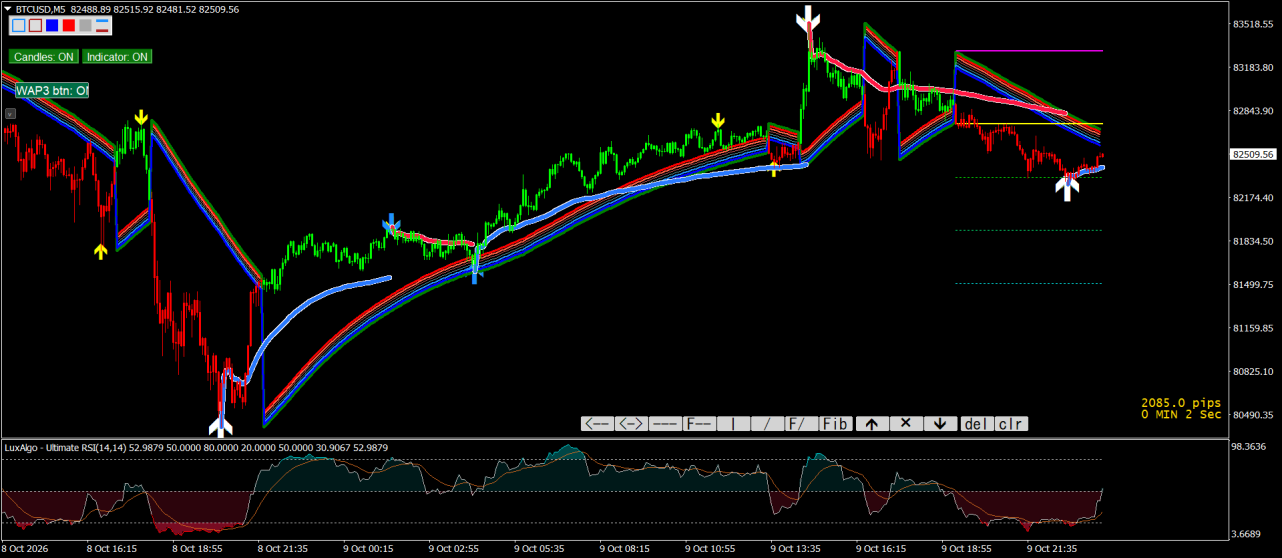Select the trendline '/' drawing tool

coord(767,424)
